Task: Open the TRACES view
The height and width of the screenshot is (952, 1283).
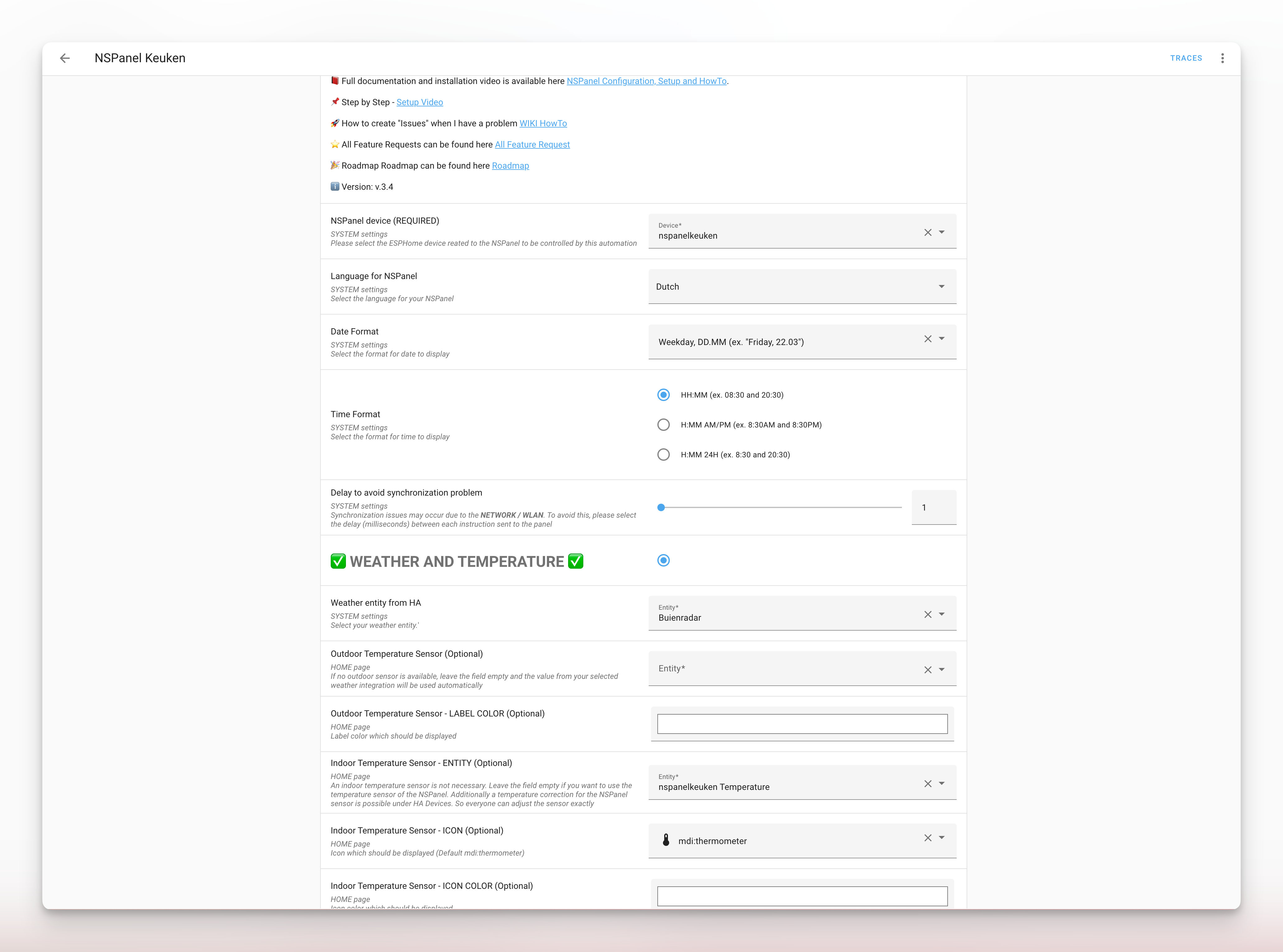Action: click(1186, 58)
